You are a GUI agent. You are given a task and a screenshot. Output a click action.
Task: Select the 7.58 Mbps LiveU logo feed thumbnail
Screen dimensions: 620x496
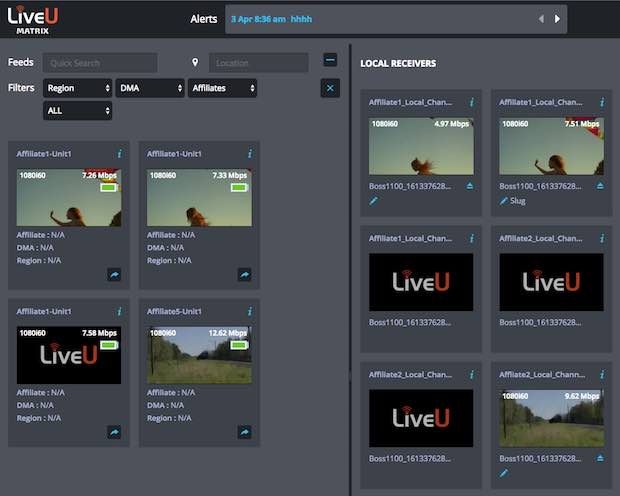[x=69, y=355]
